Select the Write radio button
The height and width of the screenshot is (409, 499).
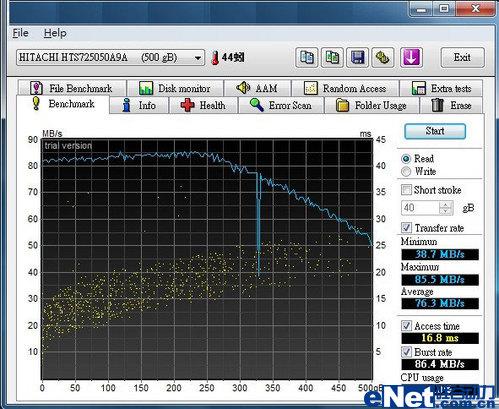(406, 171)
